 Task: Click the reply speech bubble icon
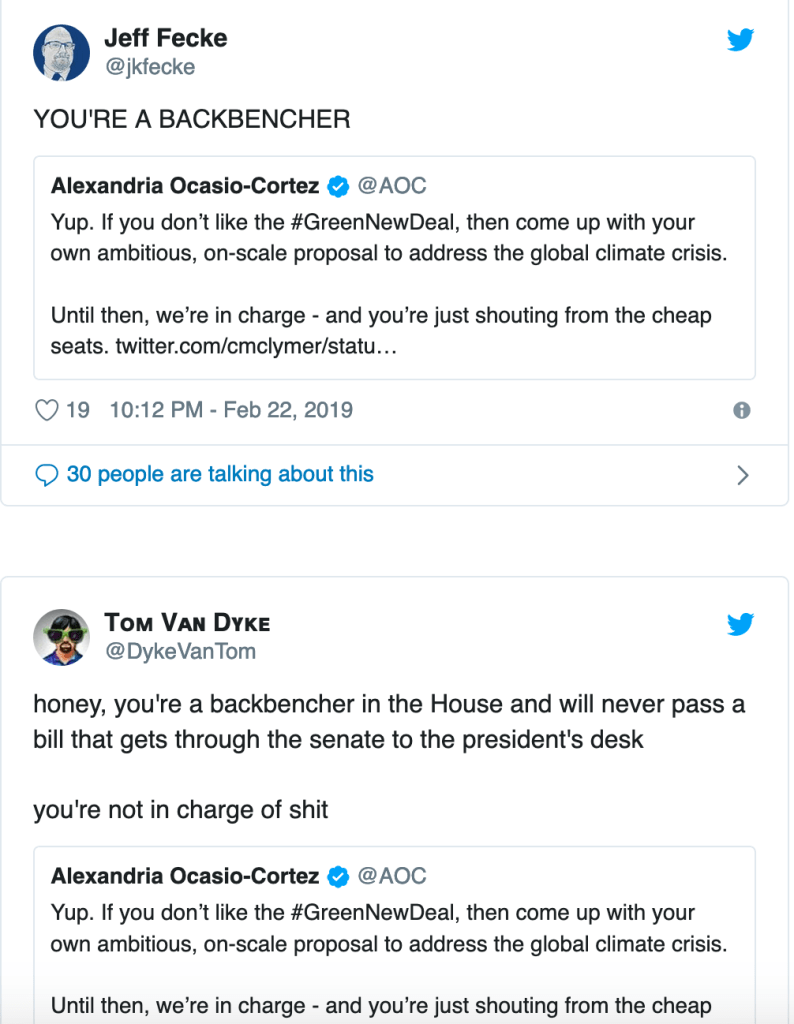[46, 475]
